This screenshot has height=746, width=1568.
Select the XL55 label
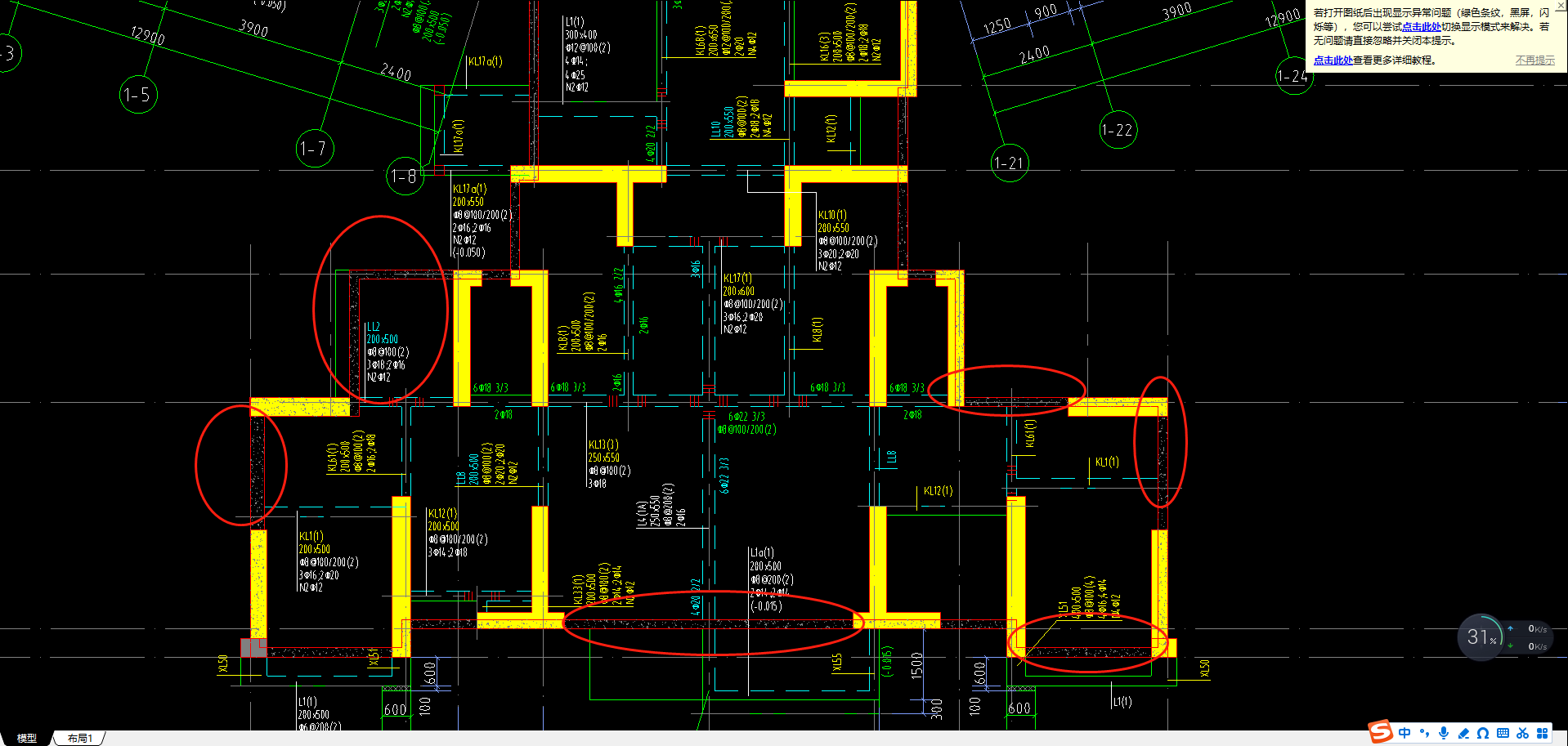point(837,663)
